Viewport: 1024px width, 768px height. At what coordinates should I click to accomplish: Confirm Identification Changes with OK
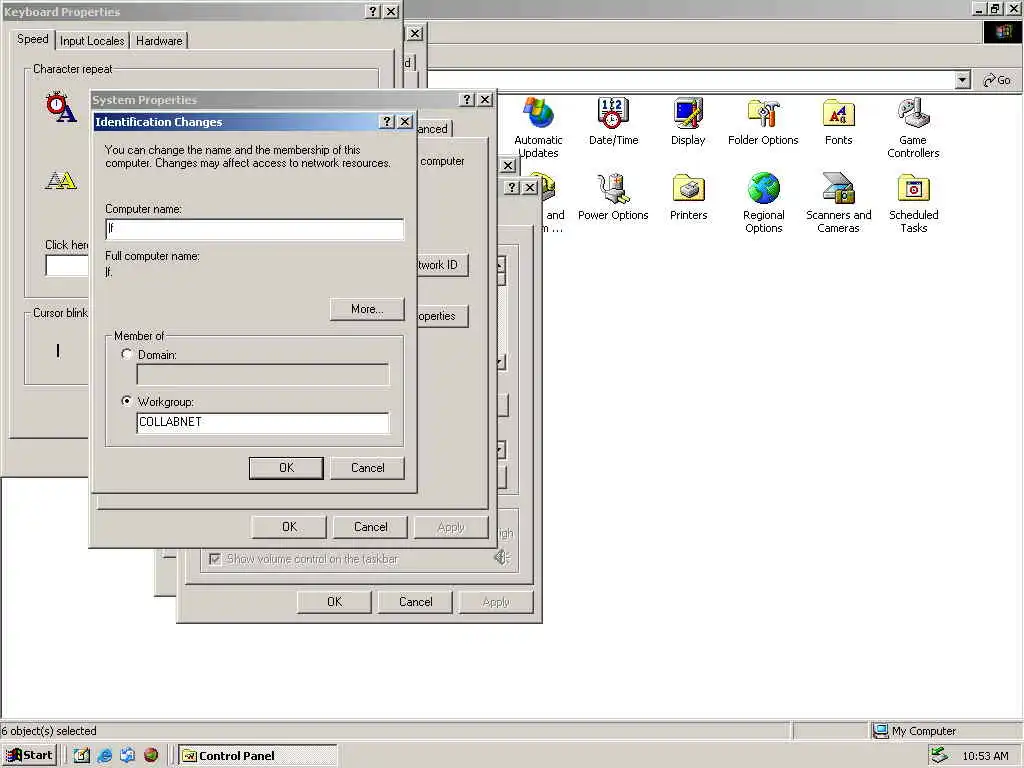click(x=286, y=468)
